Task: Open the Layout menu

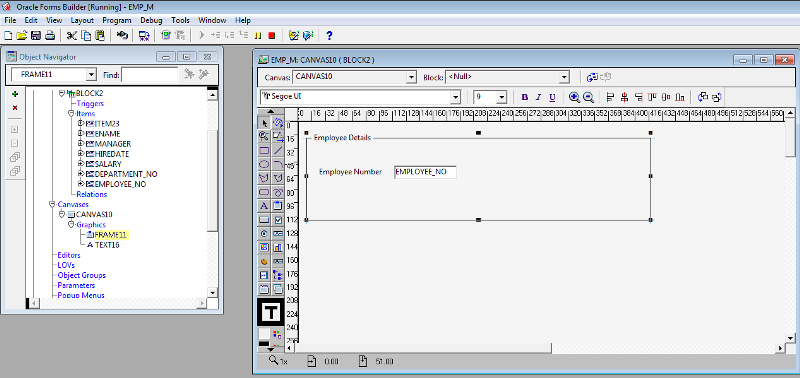Action: point(82,20)
